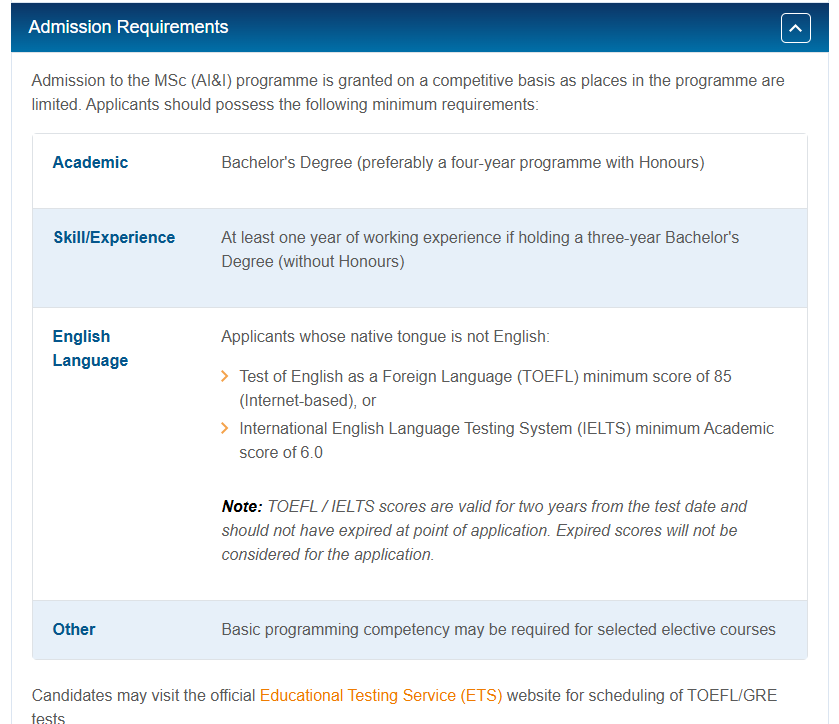Screen dimensions: 839x724
Task: Click the basic programming competency text
Action: click(x=498, y=629)
